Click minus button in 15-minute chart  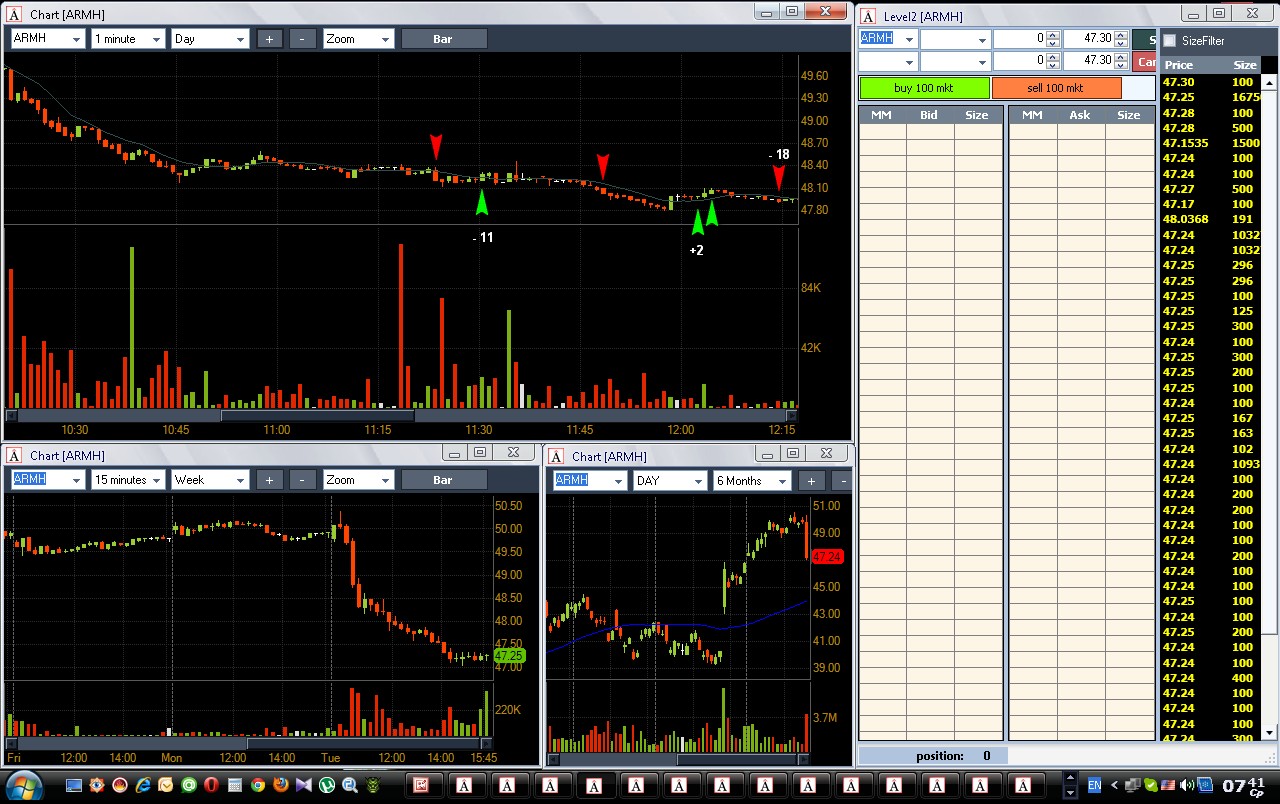click(303, 480)
